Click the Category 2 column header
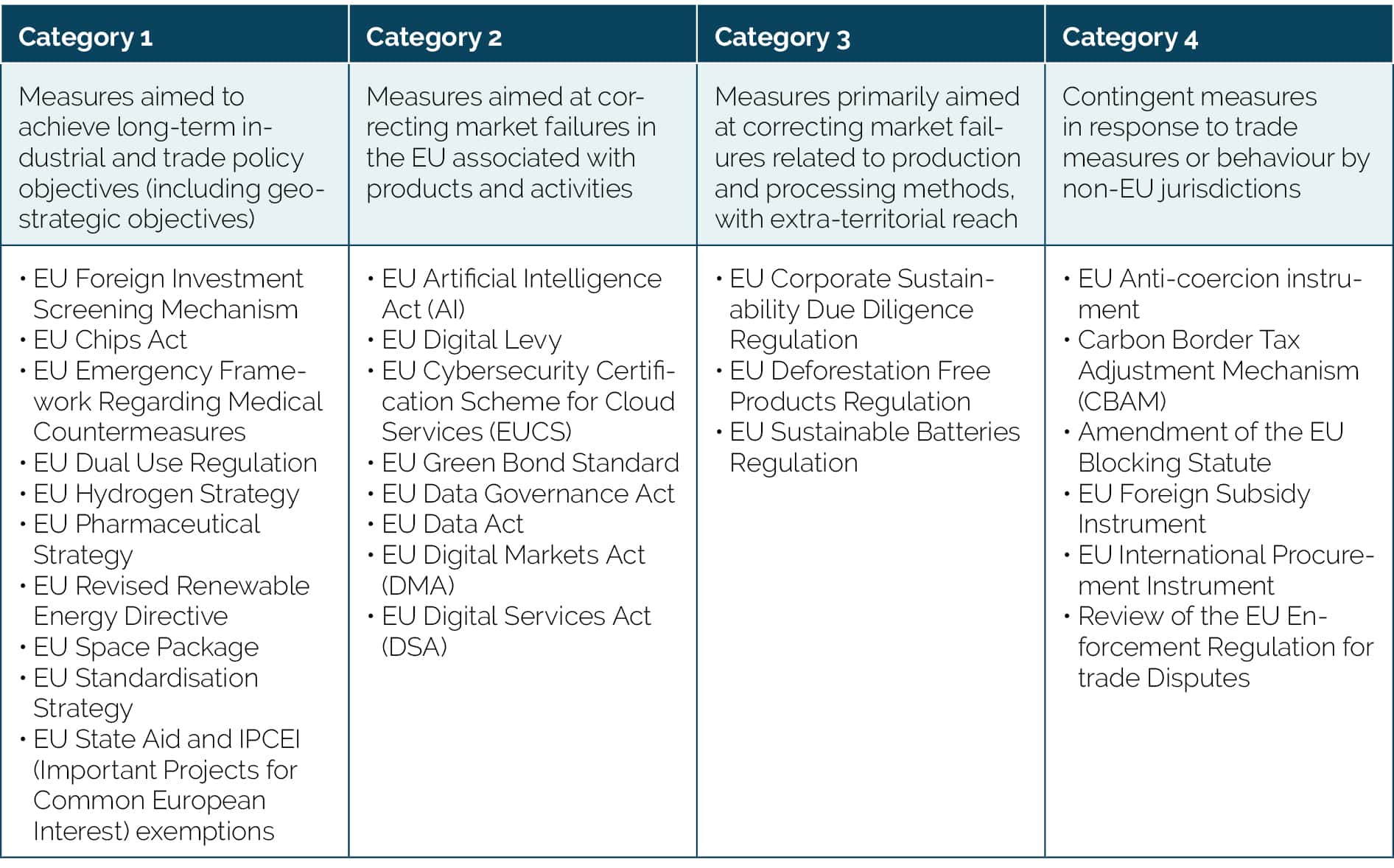This screenshot has height=868, width=1394. 433,37
